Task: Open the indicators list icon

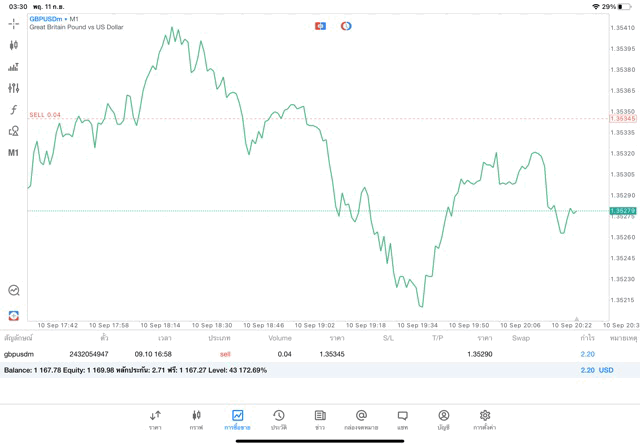Action: point(14,67)
